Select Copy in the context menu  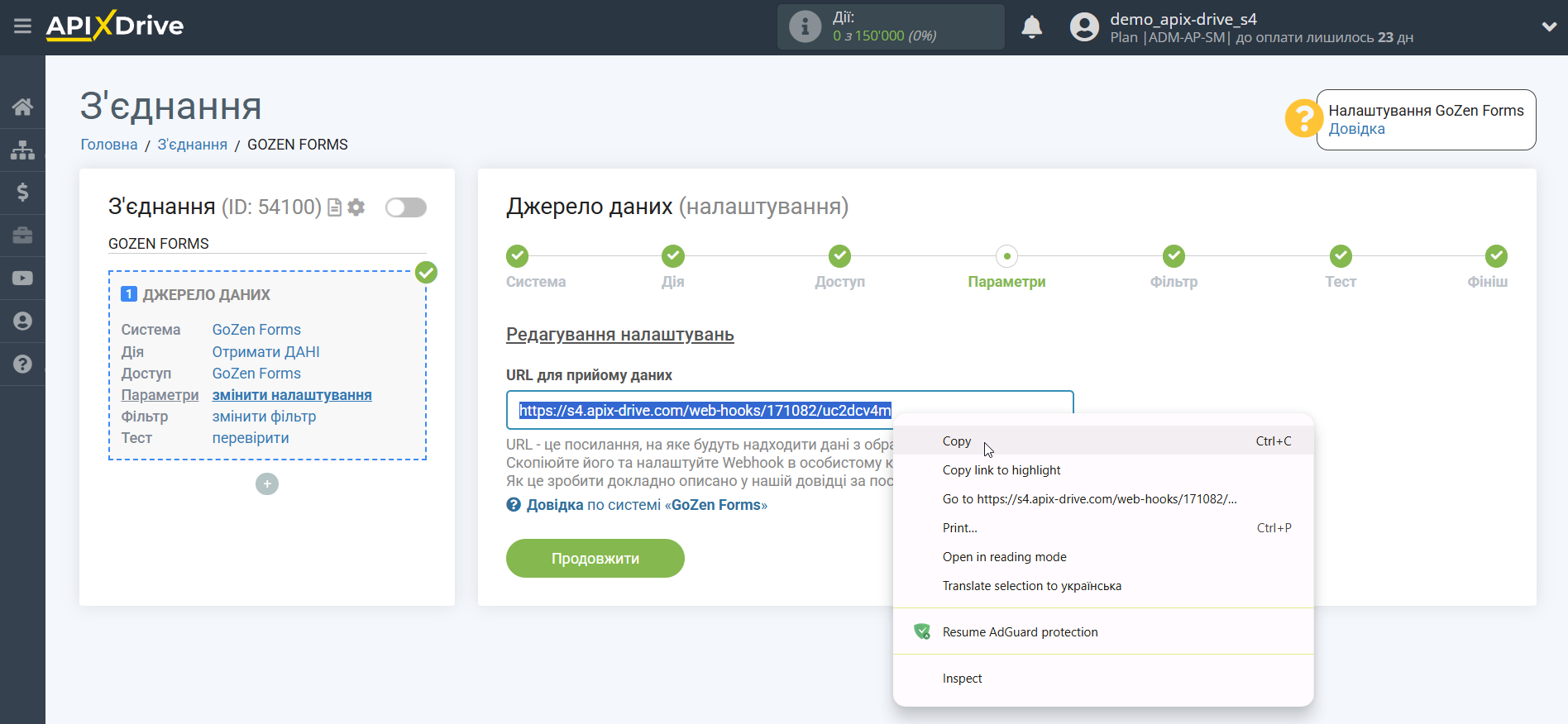tap(1103, 441)
